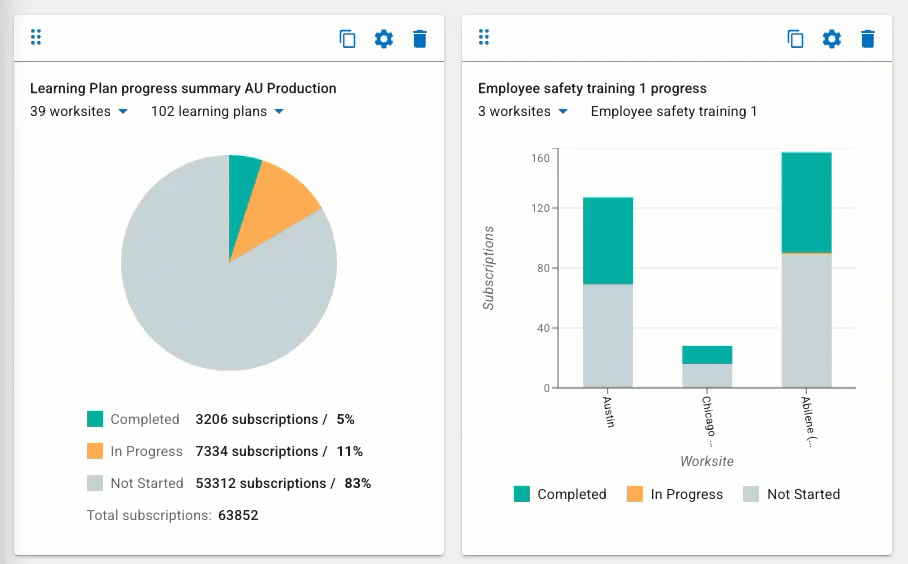Duplicate the Employee safety training widget
Image resolution: width=908 pixels, height=564 pixels.
pyautogui.click(x=796, y=39)
